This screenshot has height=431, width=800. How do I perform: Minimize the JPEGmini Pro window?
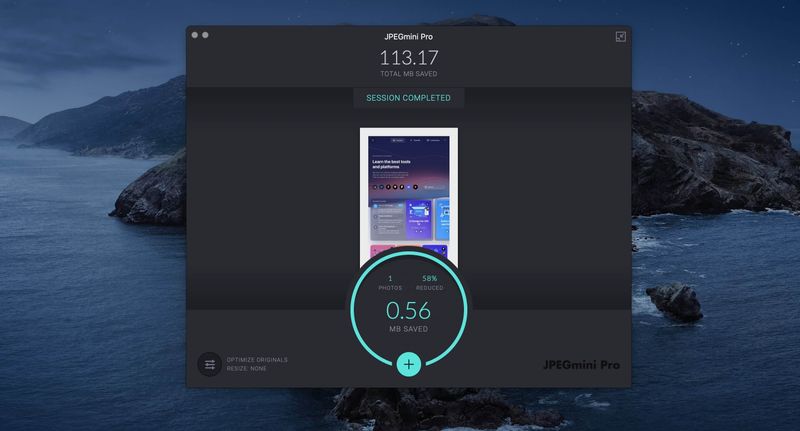point(205,35)
